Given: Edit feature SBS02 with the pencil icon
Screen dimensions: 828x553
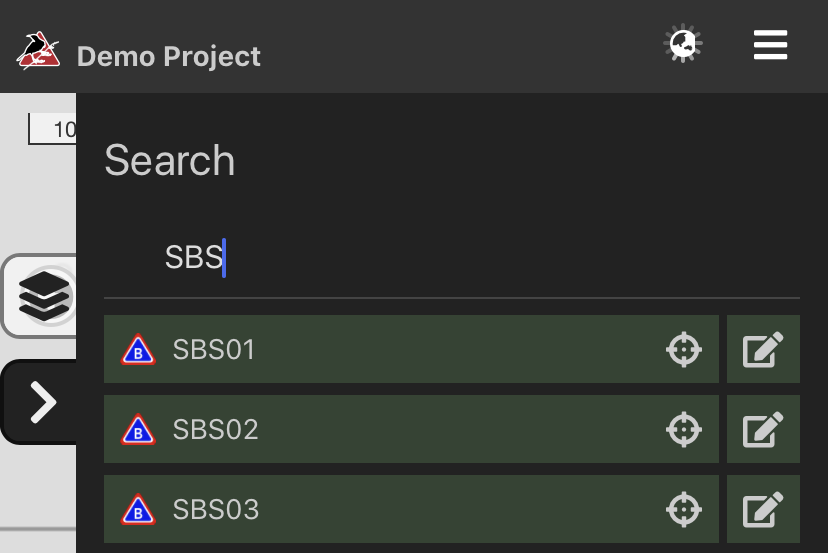Looking at the screenshot, I should pyautogui.click(x=763, y=429).
